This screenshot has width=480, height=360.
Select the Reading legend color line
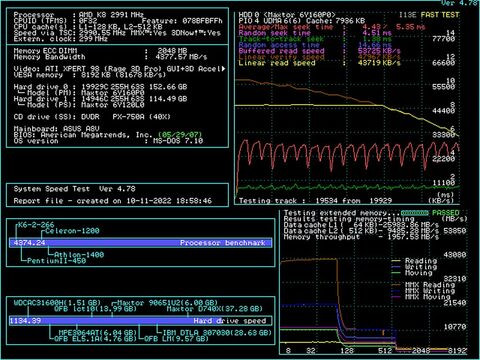tap(396, 261)
